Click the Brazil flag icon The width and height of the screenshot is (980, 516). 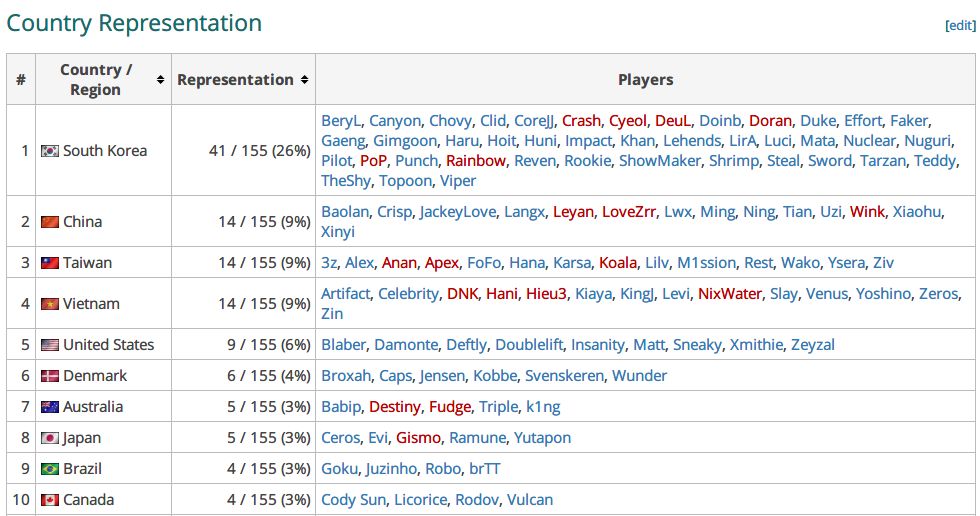pyautogui.click(x=50, y=469)
